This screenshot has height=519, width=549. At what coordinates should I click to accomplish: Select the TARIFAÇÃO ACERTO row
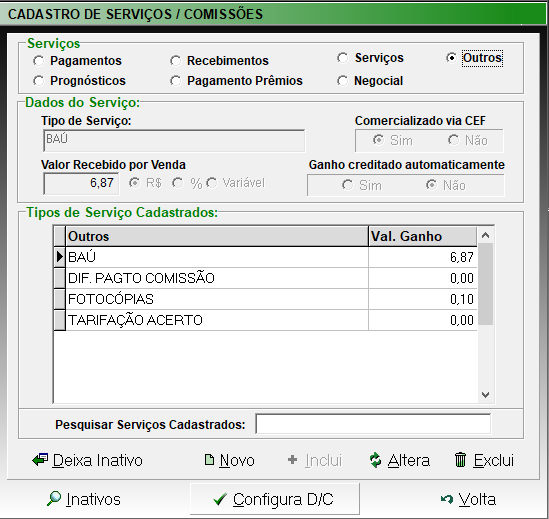coord(265,320)
